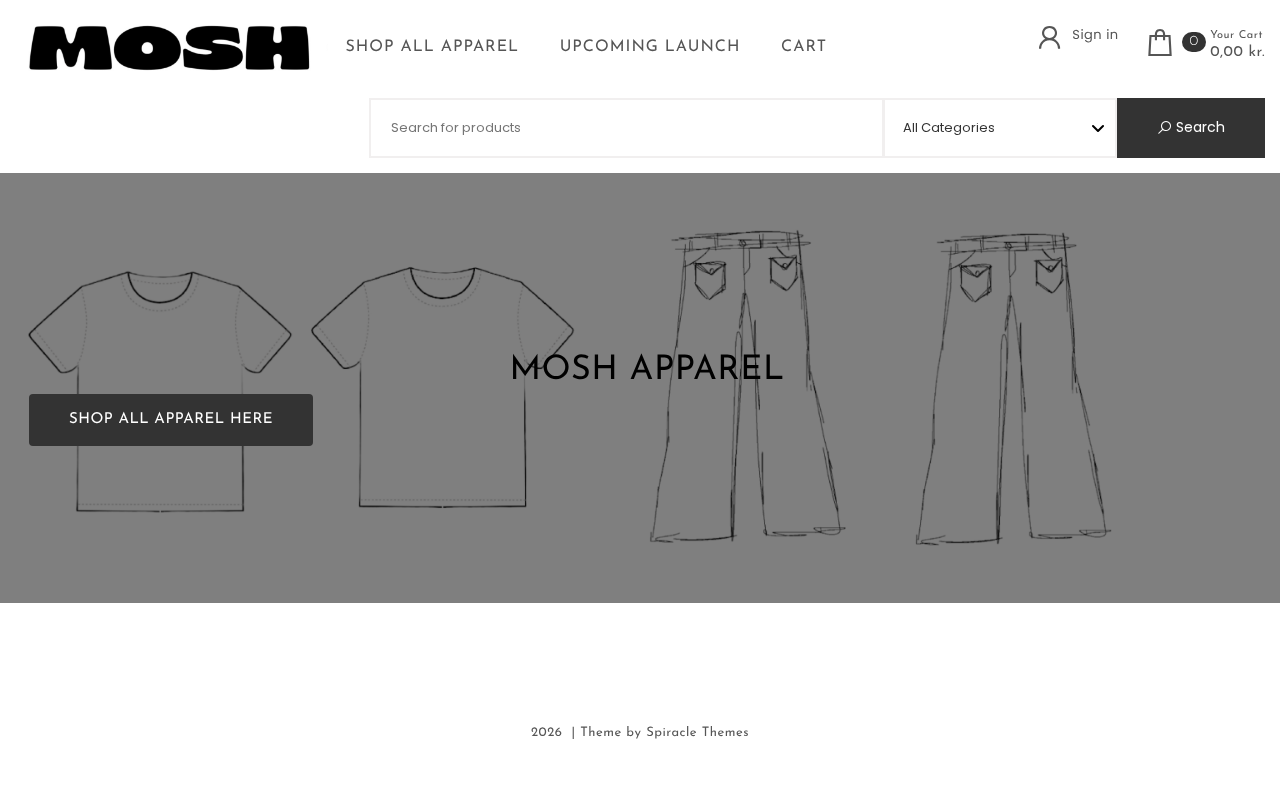The image size is (1280, 800).
Task: Go to the CART menu item
Action: pos(804,47)
